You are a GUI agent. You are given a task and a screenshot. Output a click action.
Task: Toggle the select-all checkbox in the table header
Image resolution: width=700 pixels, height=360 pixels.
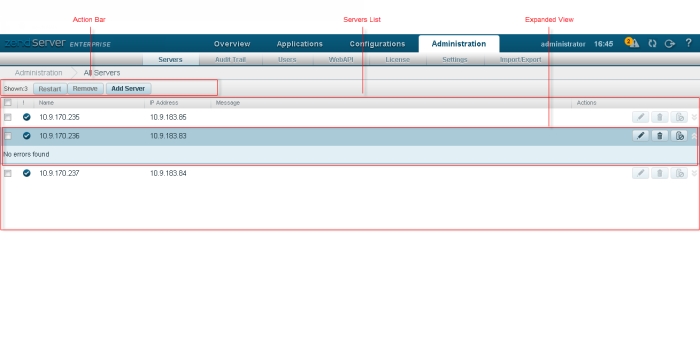tap(8, 103)
